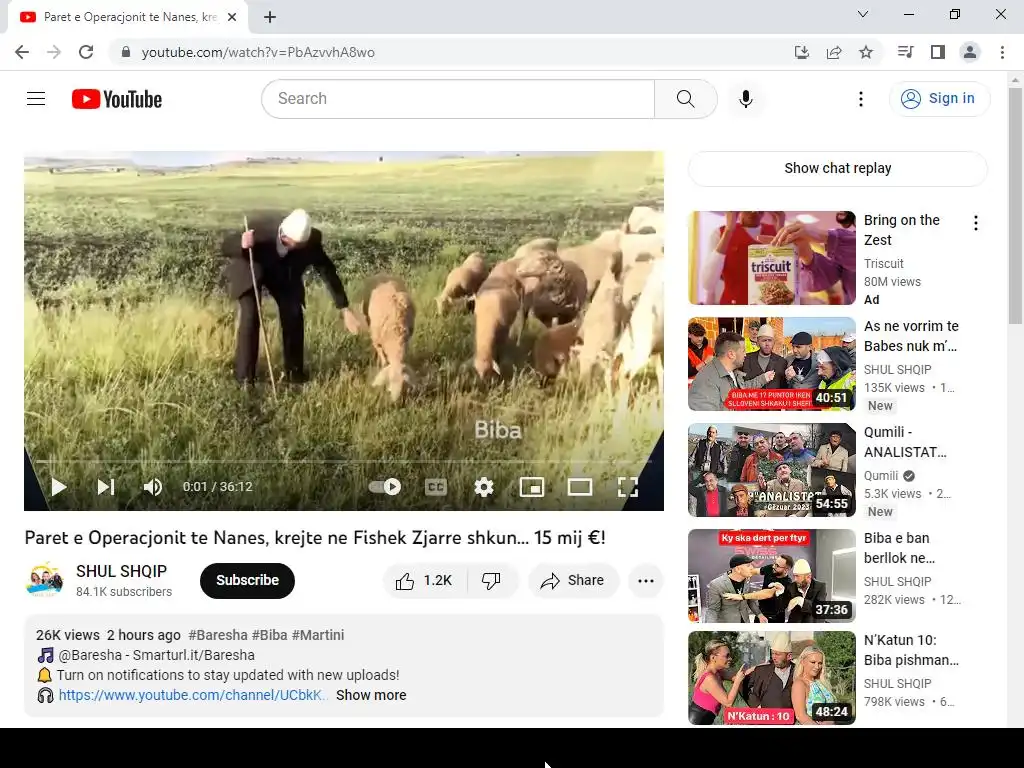Share this video
The height and width of the screenshot is (768, 1024).
point(573,581)
